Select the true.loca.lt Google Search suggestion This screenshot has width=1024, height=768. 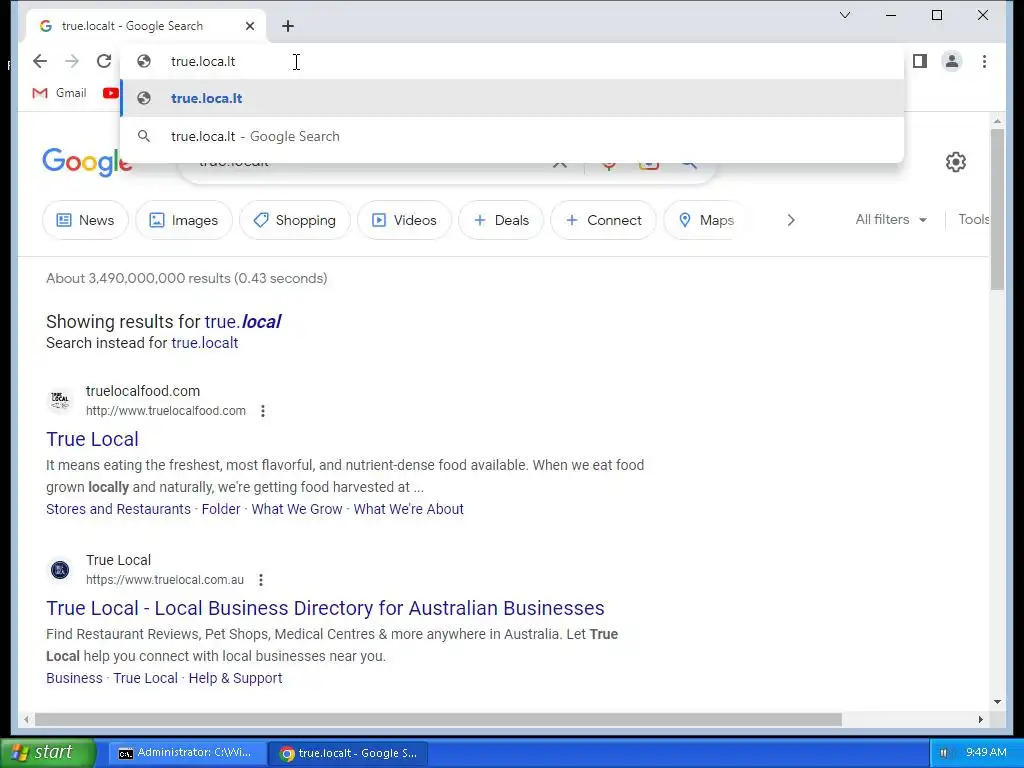(513, 136)
